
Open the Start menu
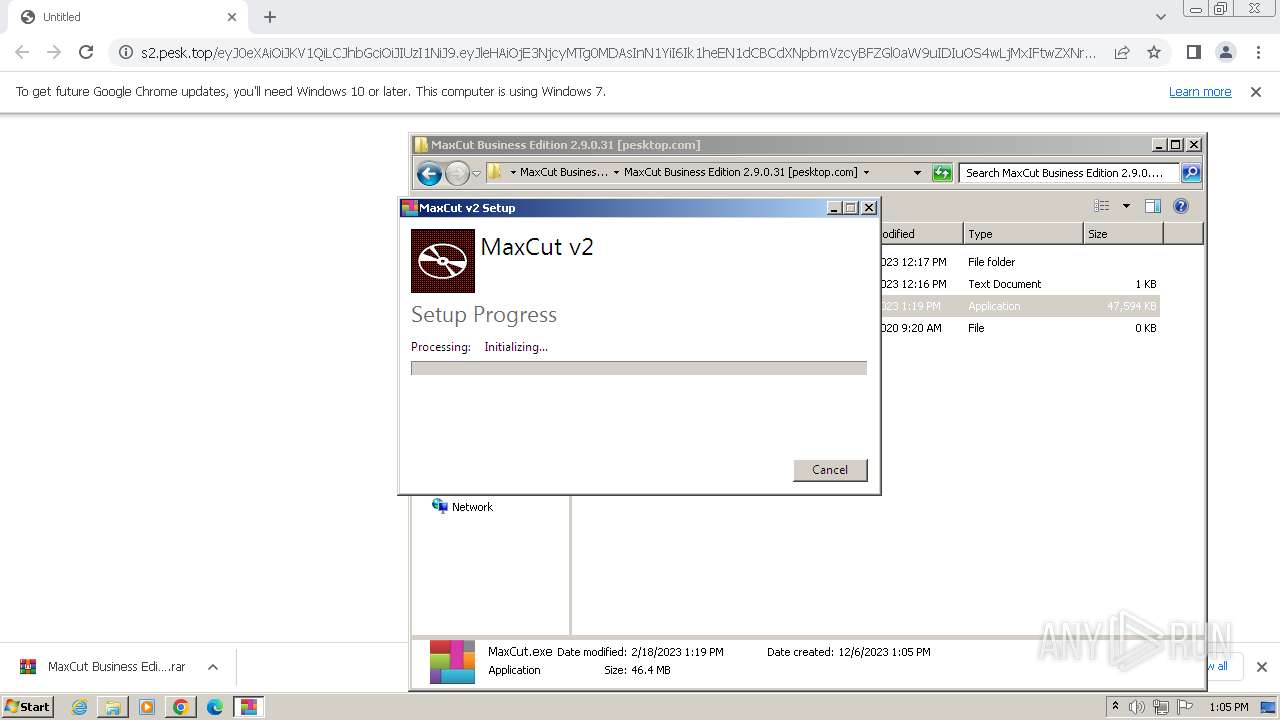click(x=27, y=707)
